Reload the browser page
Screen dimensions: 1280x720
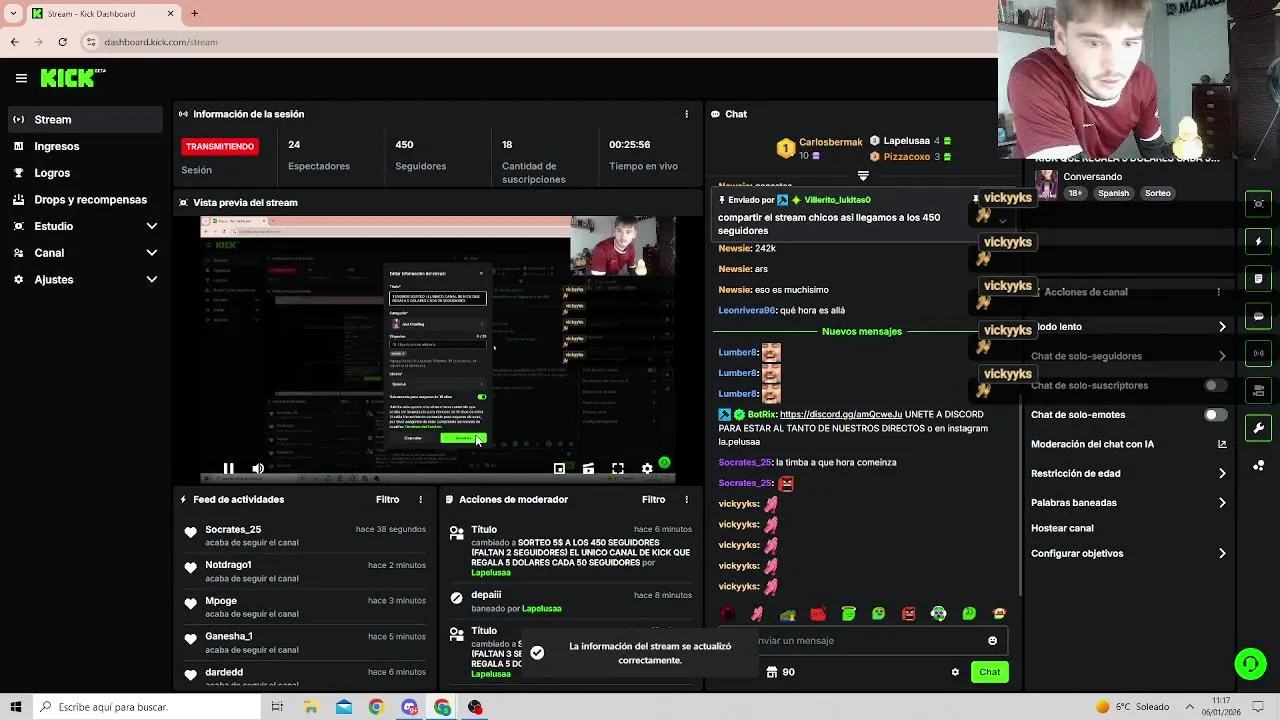click(x=63, y=42)
